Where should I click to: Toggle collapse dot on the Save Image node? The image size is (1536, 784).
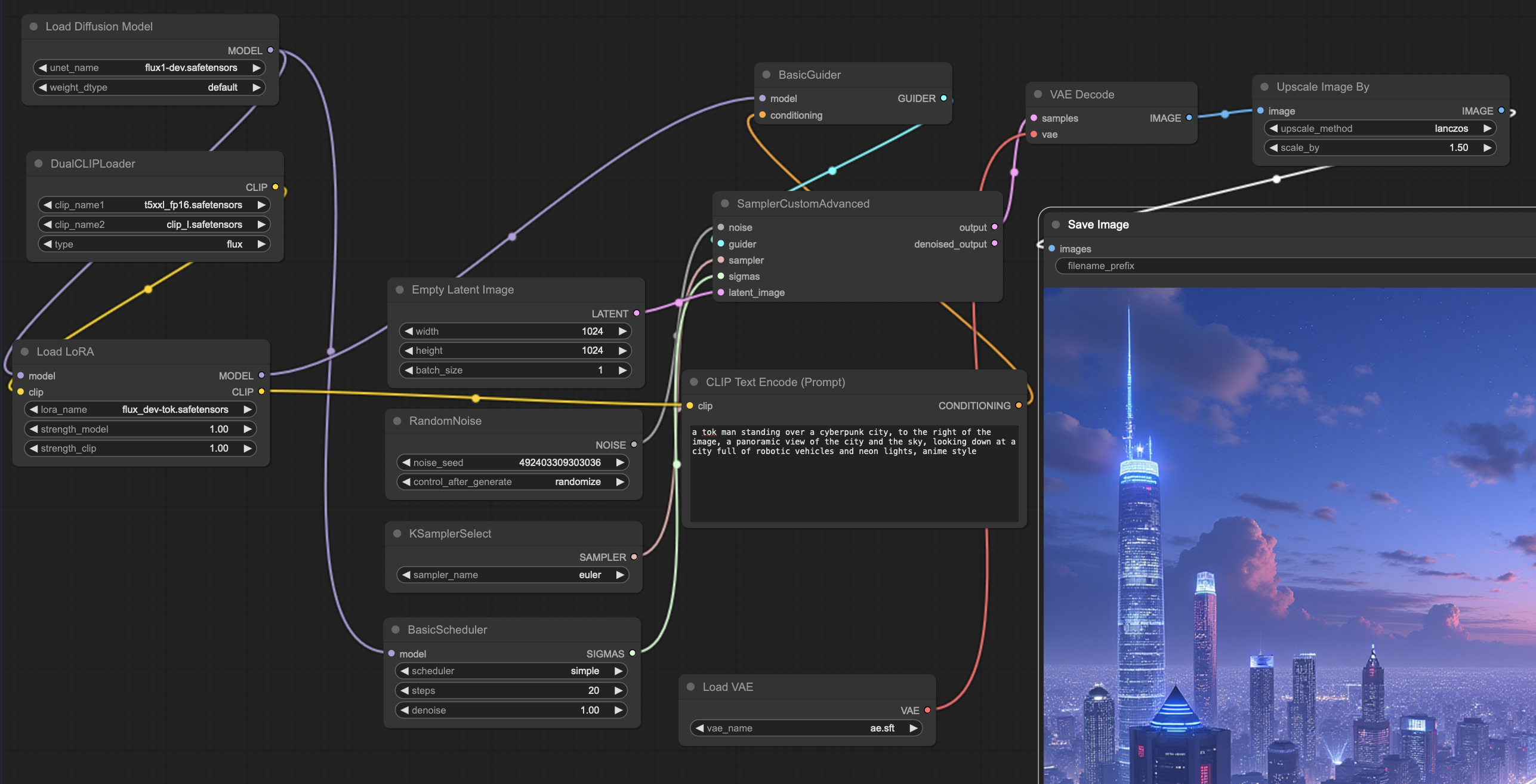[x=1056, y=224]
